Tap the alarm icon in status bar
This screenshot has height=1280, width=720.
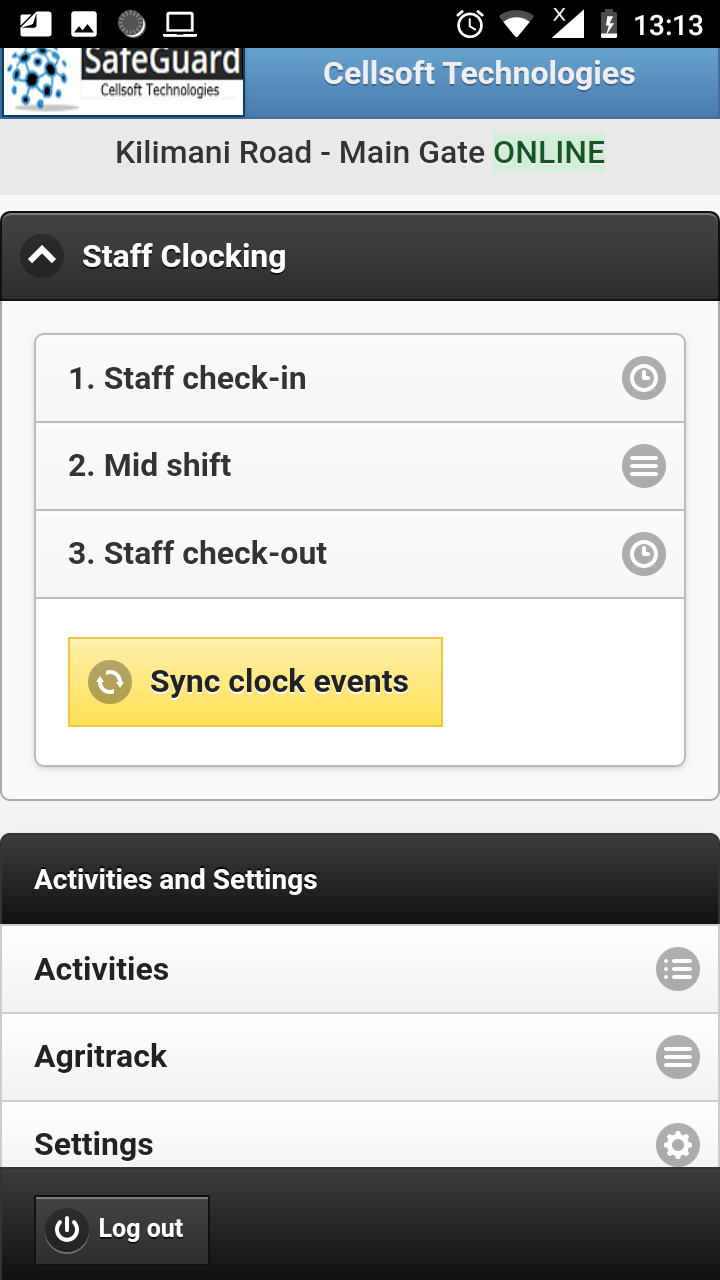(x=470, y=24)
